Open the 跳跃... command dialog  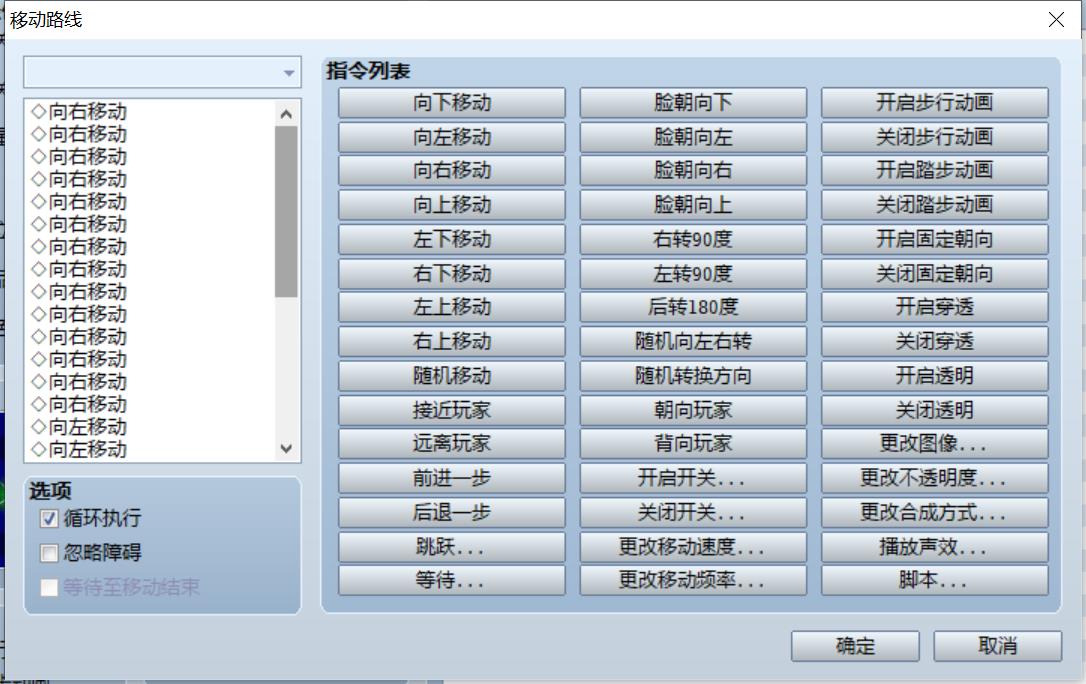[452, 547]
